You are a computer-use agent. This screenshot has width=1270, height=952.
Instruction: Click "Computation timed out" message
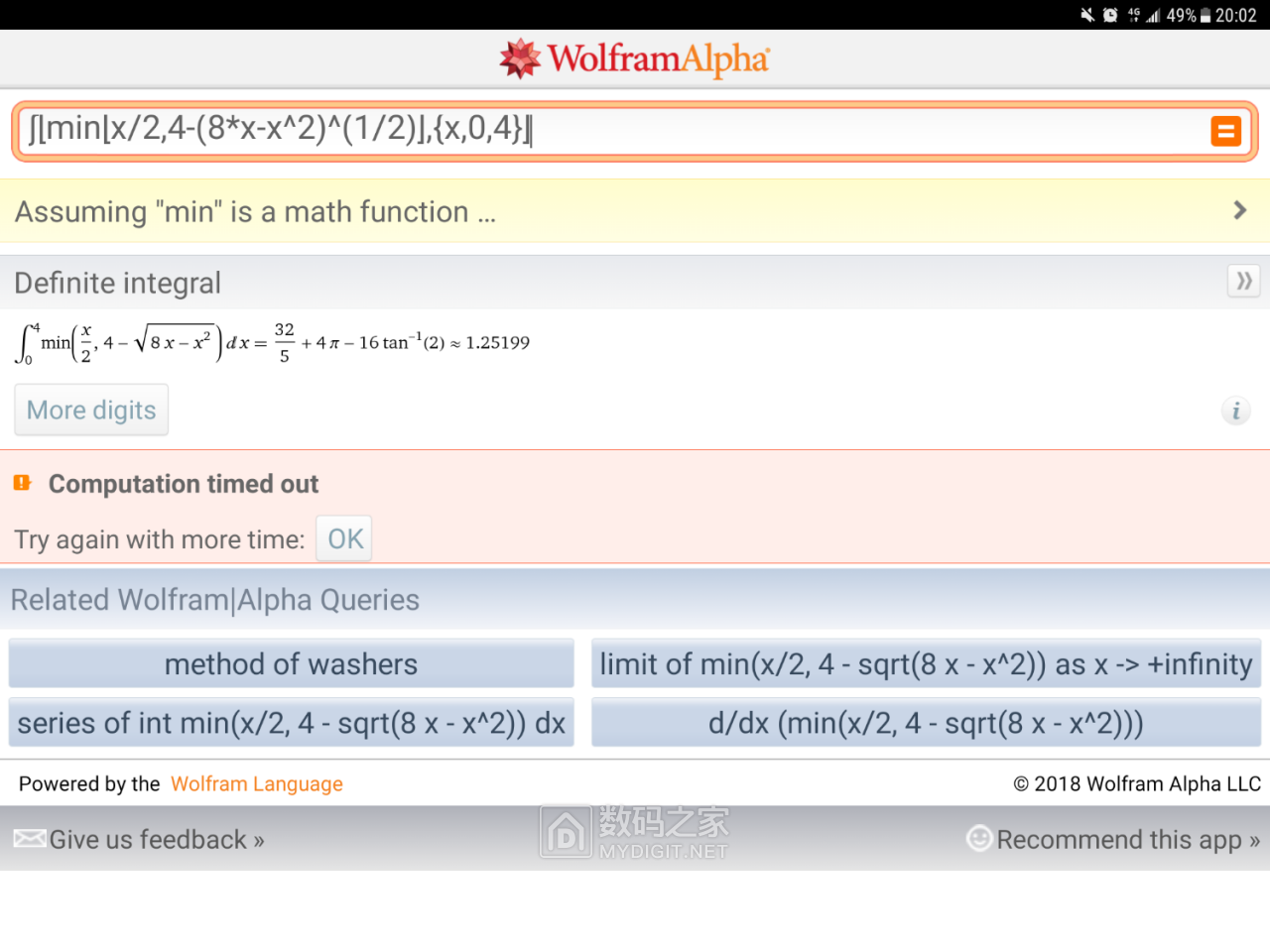coord(184,484)
